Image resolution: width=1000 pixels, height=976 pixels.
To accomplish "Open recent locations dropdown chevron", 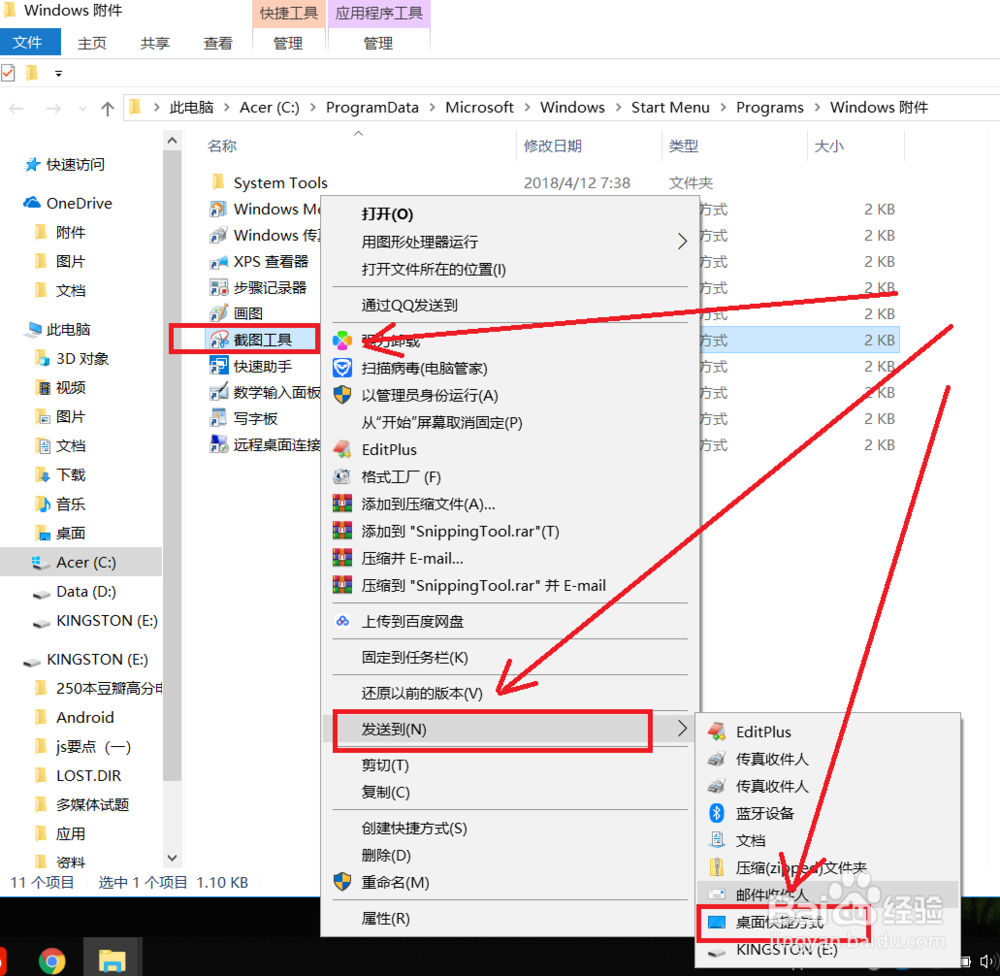I will (x=82, y=108).
